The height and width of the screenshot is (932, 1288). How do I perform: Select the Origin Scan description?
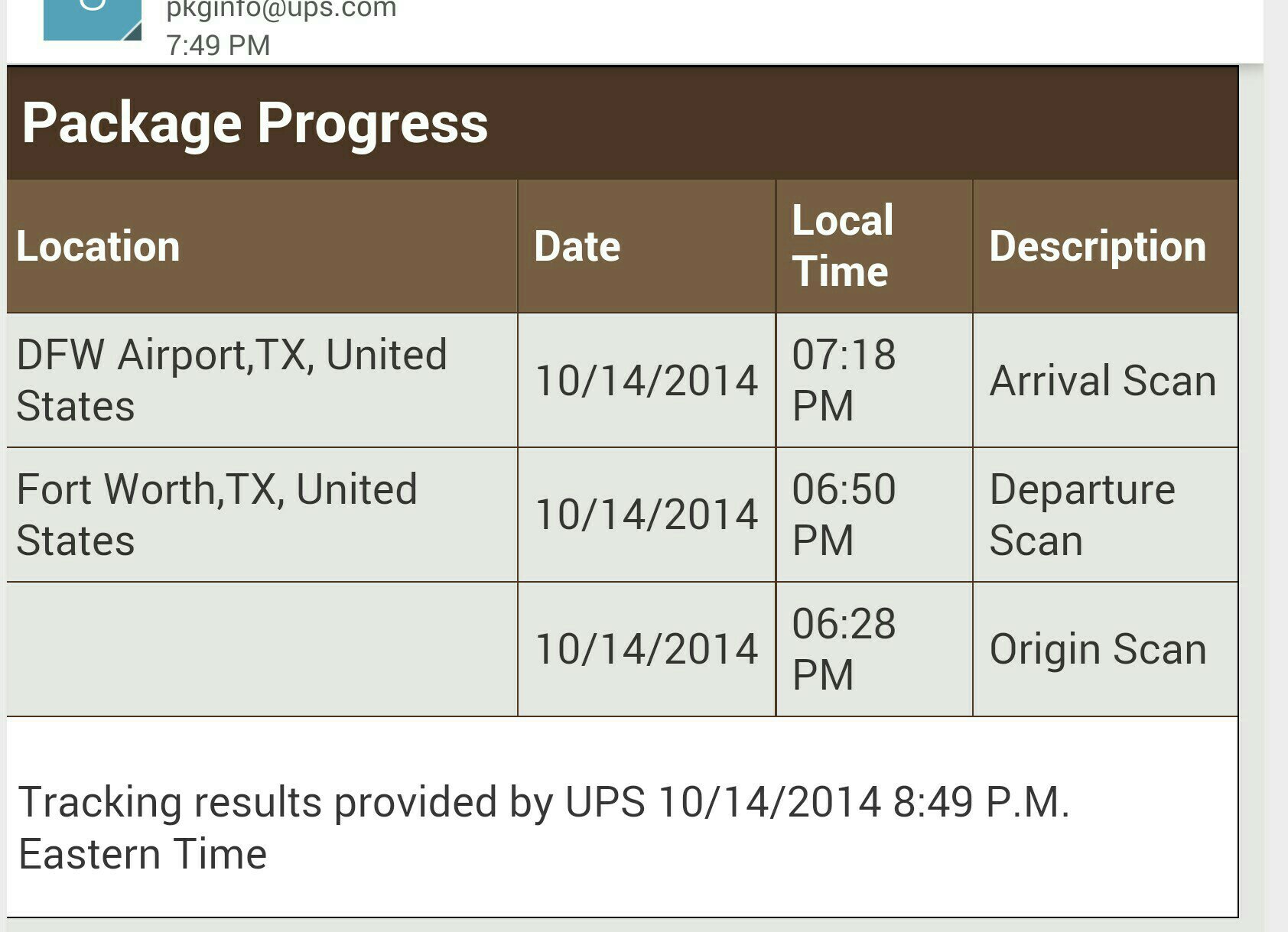coord(1098,649)
